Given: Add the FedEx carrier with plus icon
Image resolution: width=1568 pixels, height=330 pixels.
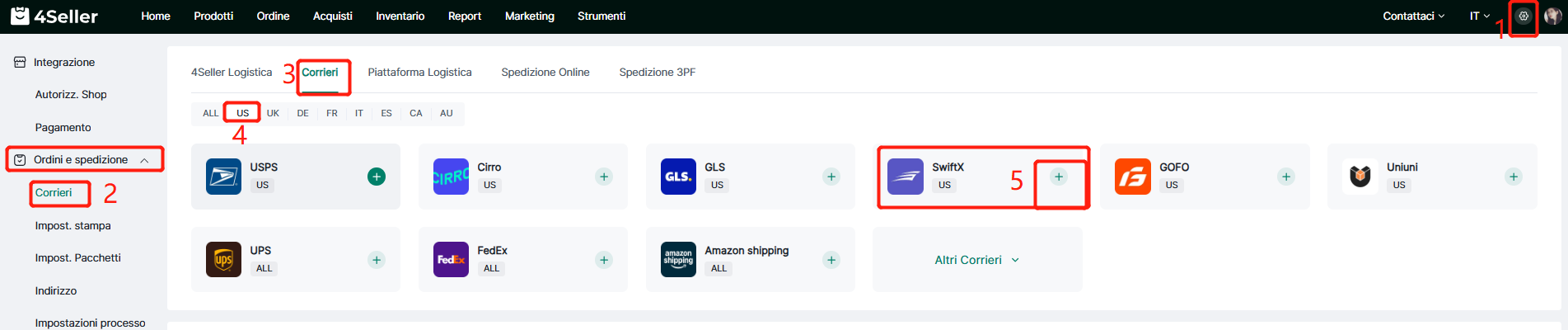Looking at the screenshot, I should (604, 260).
